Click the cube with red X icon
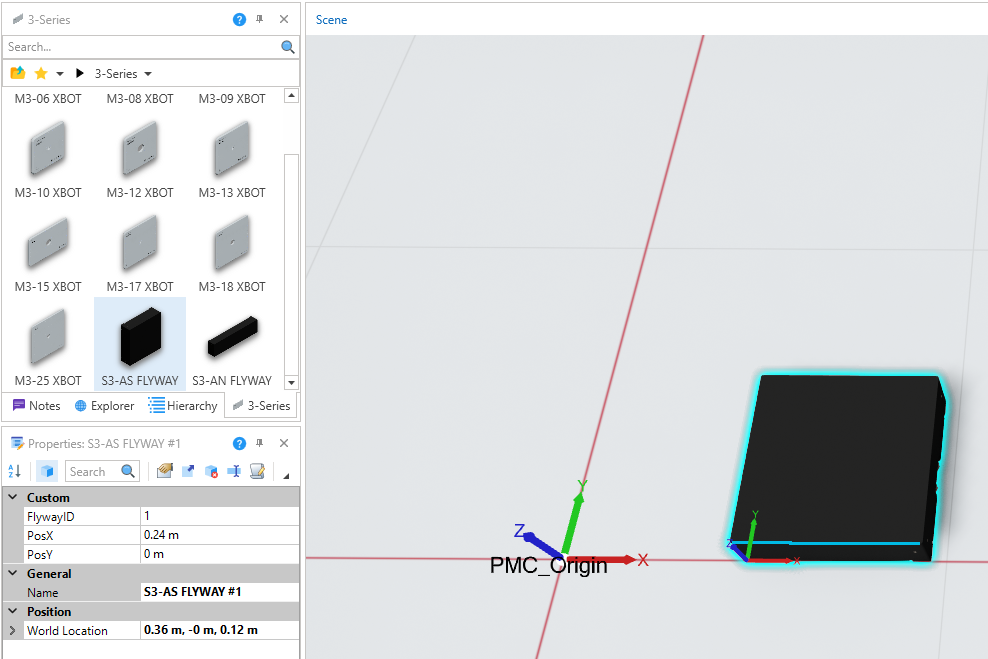The height and width of the screenshot is (659, 988). click(x=211, y=471)
